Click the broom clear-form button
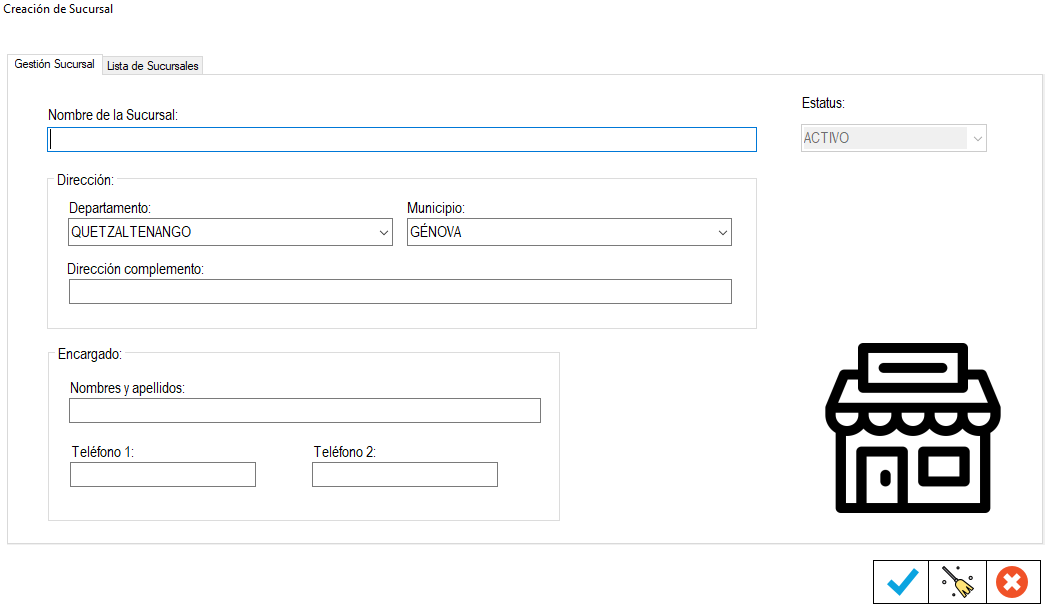This screenshot has height=613, width=1052. [x=957, y=581]
